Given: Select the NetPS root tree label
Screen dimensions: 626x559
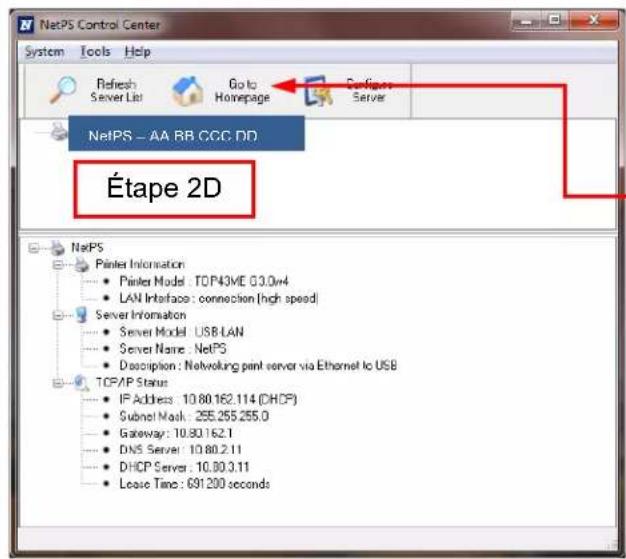Looking at the screenshot, I should pyautogui.click(x=87, y=248).
